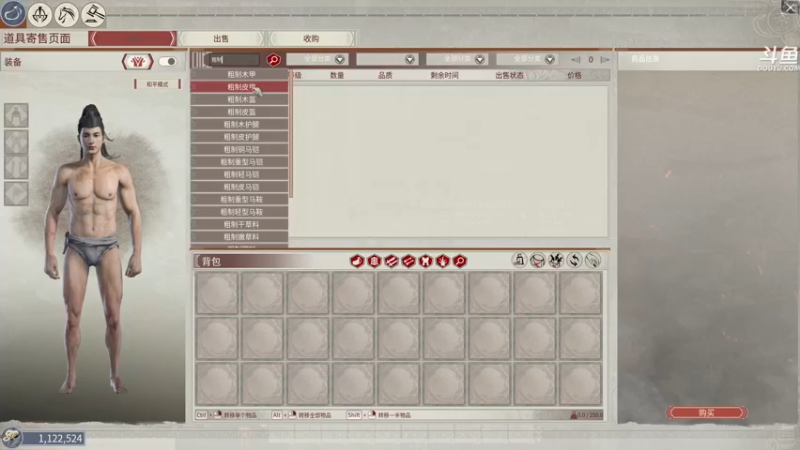Viewport: 800px width, 450px height.
Task: Switch to the 出售 tab
Action: pos(221,38)
